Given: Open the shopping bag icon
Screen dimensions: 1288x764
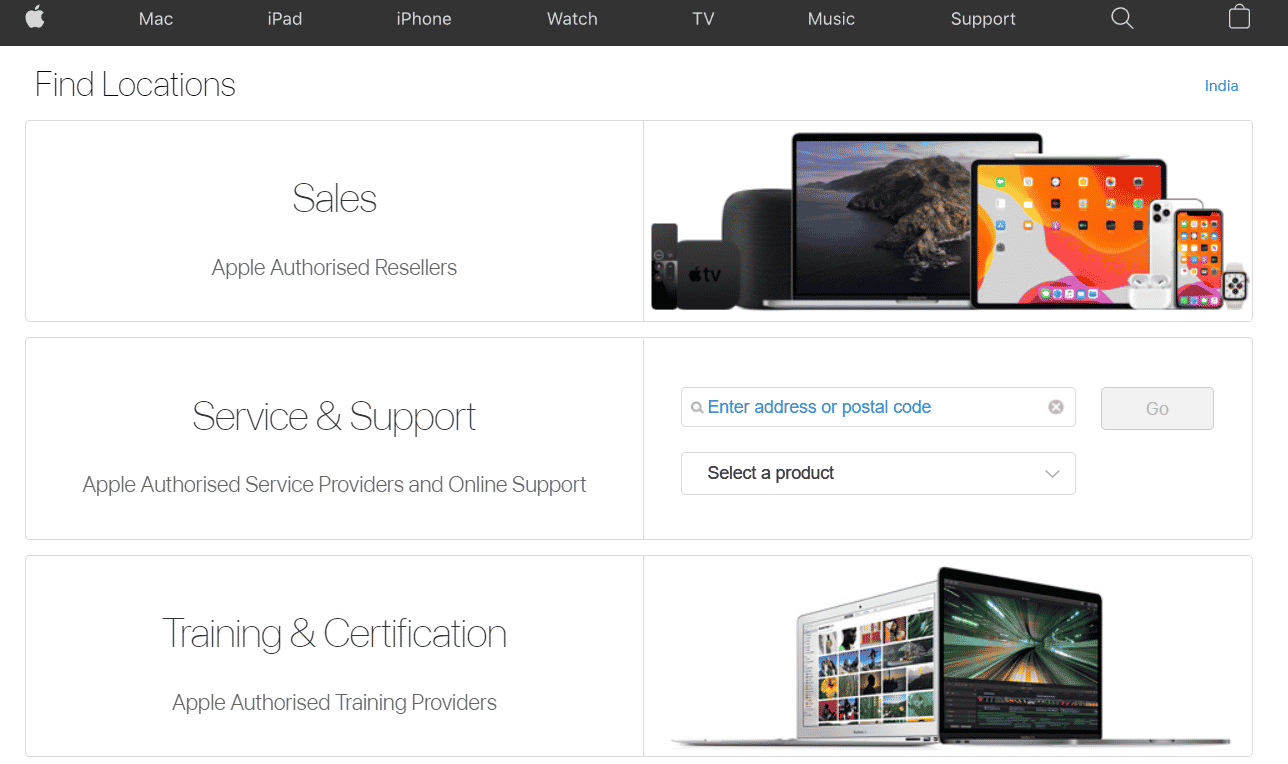Looking at the screenshot, I should pyautogui.click(x=1239, y=17).
